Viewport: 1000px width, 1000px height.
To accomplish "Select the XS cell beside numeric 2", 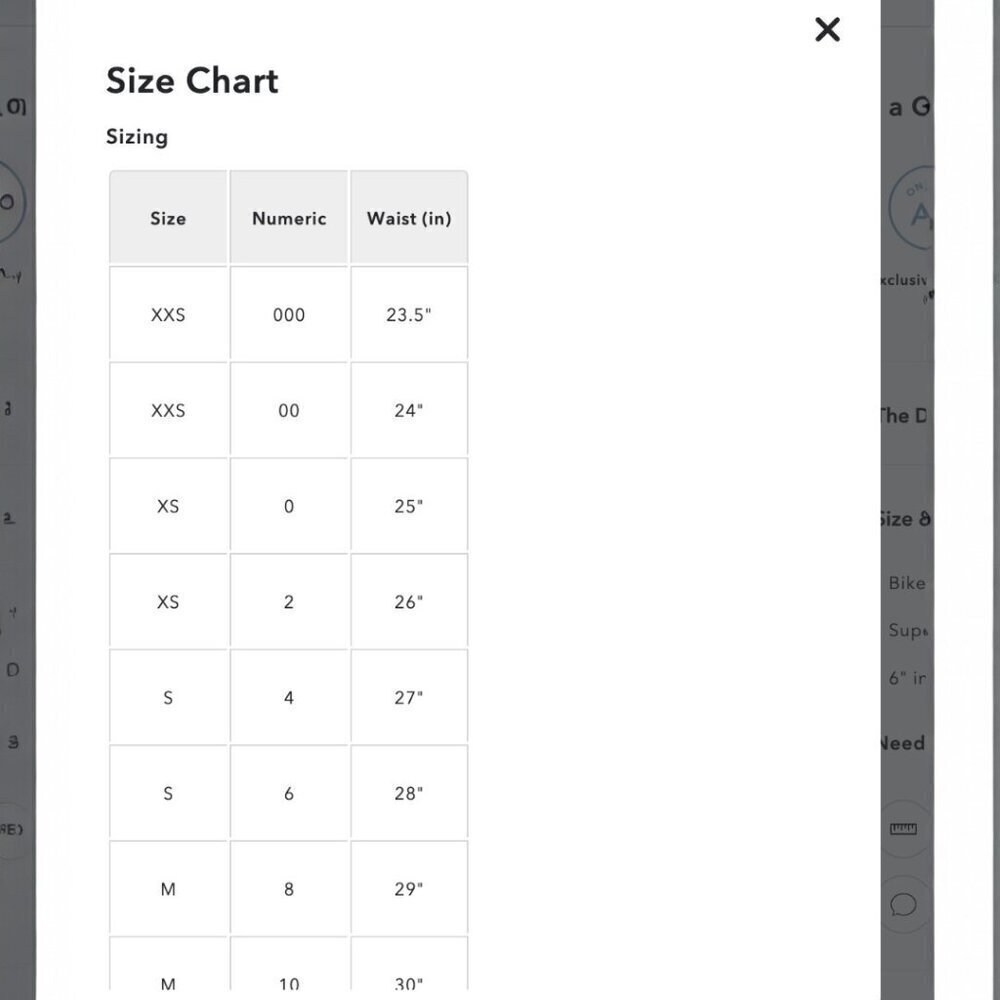I will coord(168,601).
